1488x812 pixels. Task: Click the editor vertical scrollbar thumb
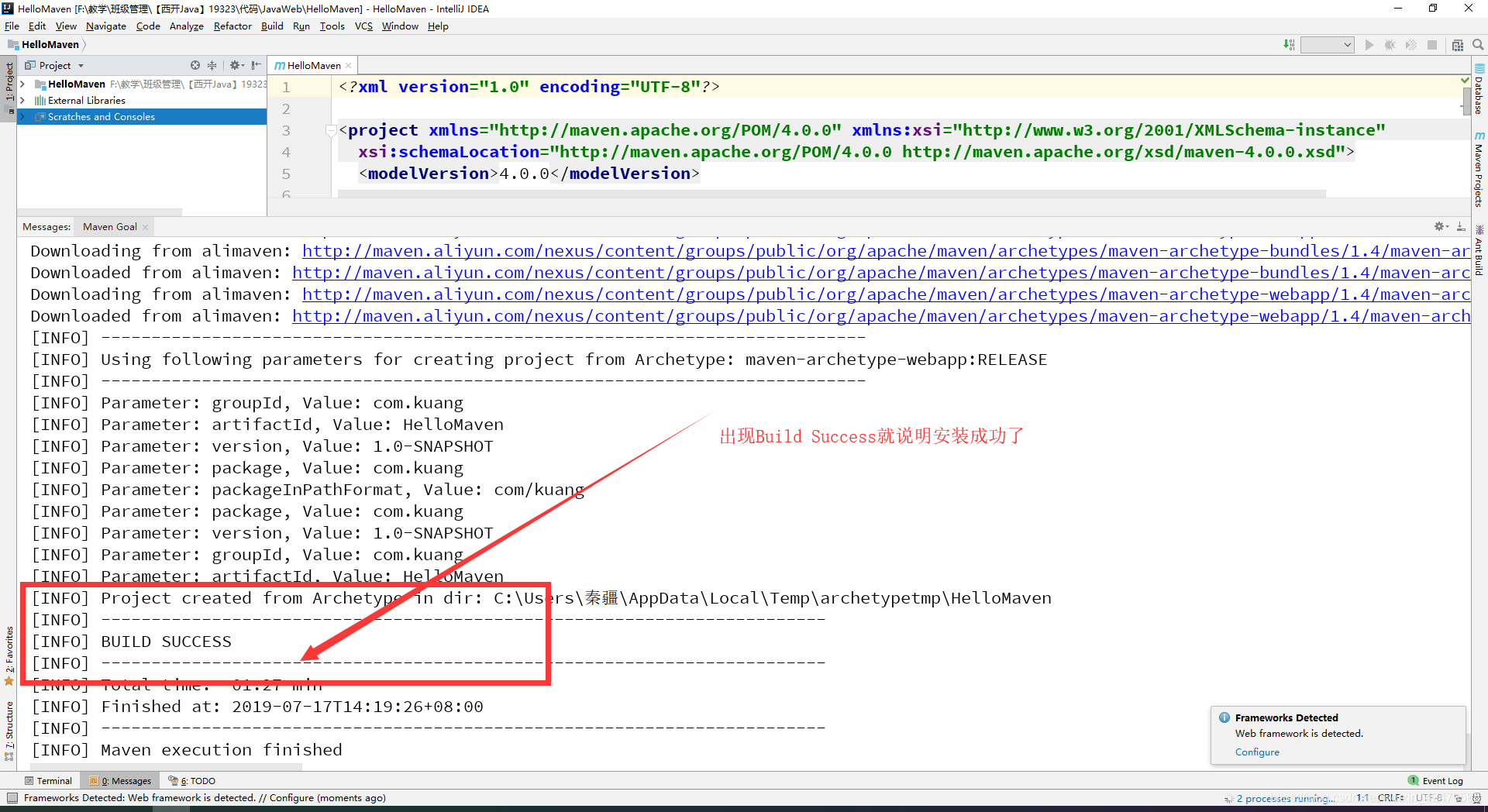[x=1466, y=102]
